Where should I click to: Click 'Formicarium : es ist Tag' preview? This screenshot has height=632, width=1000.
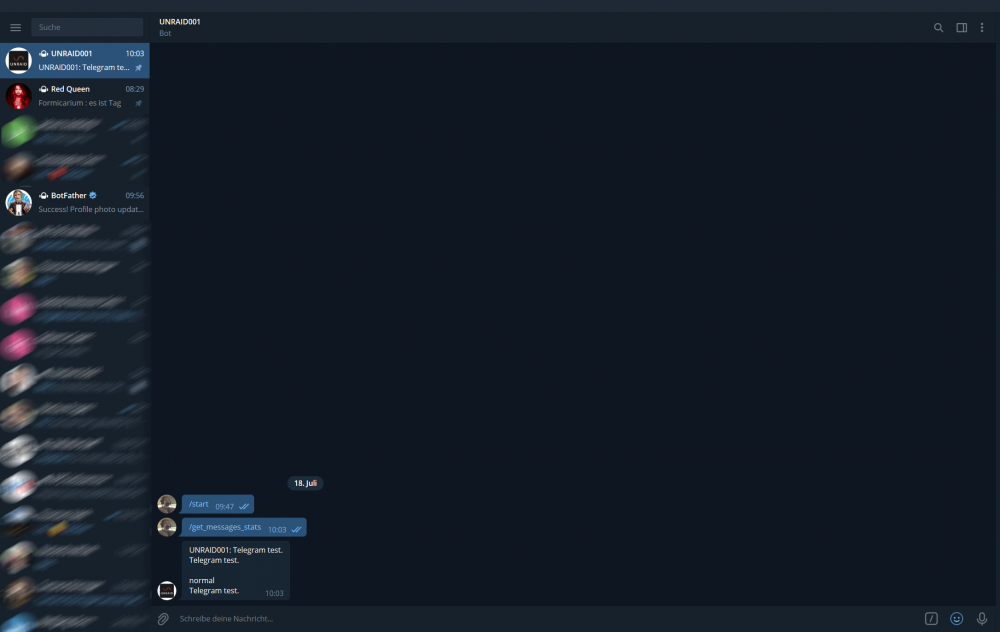tap(80, 103)
